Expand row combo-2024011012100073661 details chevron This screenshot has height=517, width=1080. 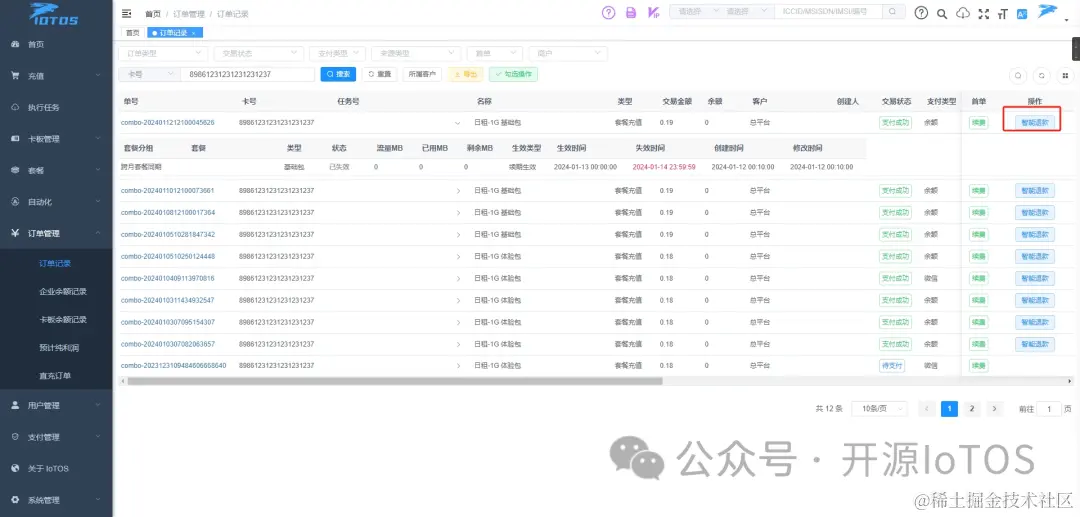(458, 191)
